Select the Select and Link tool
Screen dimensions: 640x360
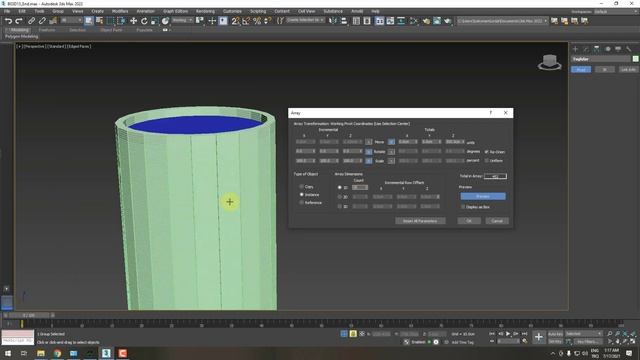(31, 21)
